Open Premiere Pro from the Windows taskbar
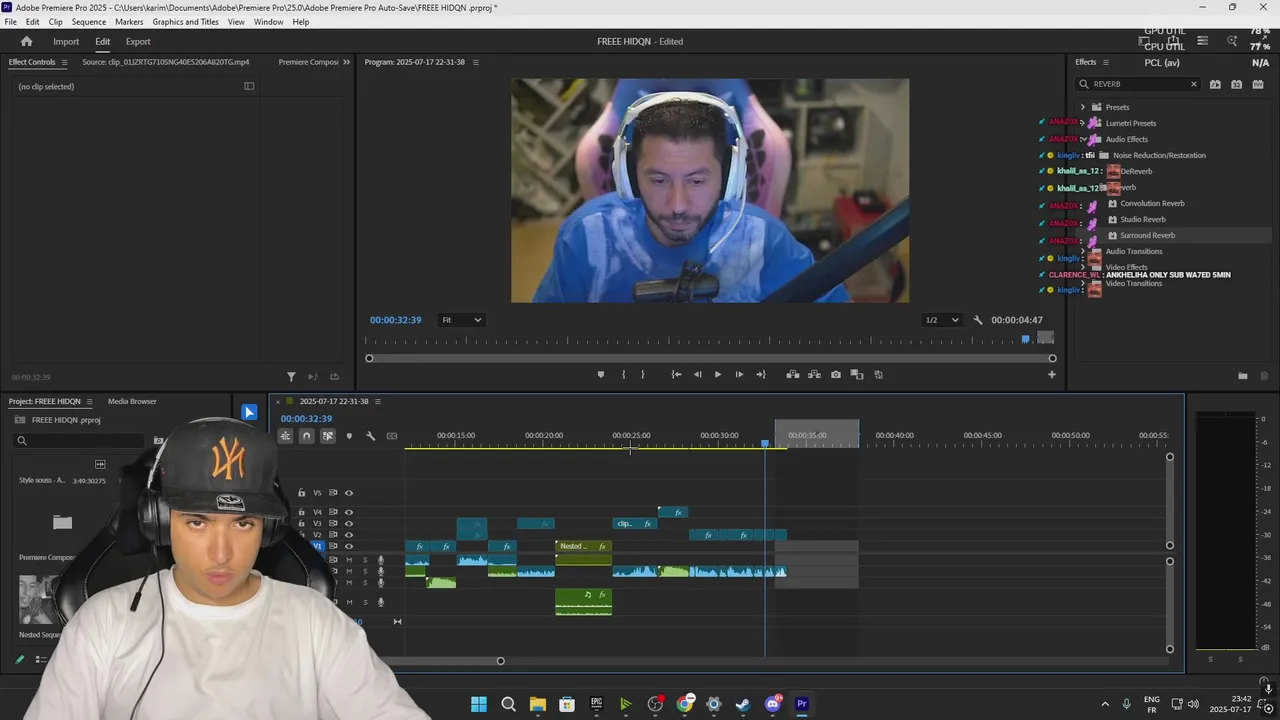The height and width of the screenshot is (720, 1280). pos(801,704)
